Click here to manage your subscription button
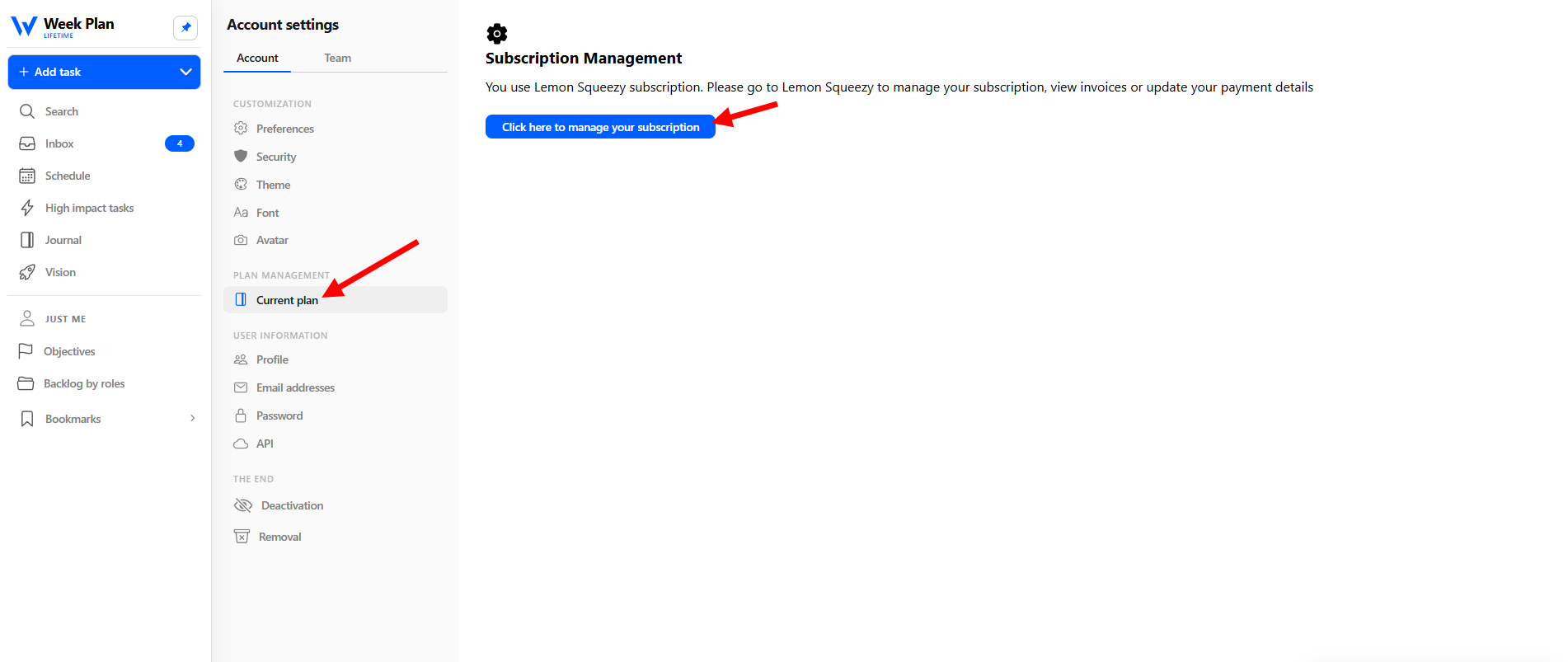This screenshot has width=1568, height=662. [x=600, y=127]
